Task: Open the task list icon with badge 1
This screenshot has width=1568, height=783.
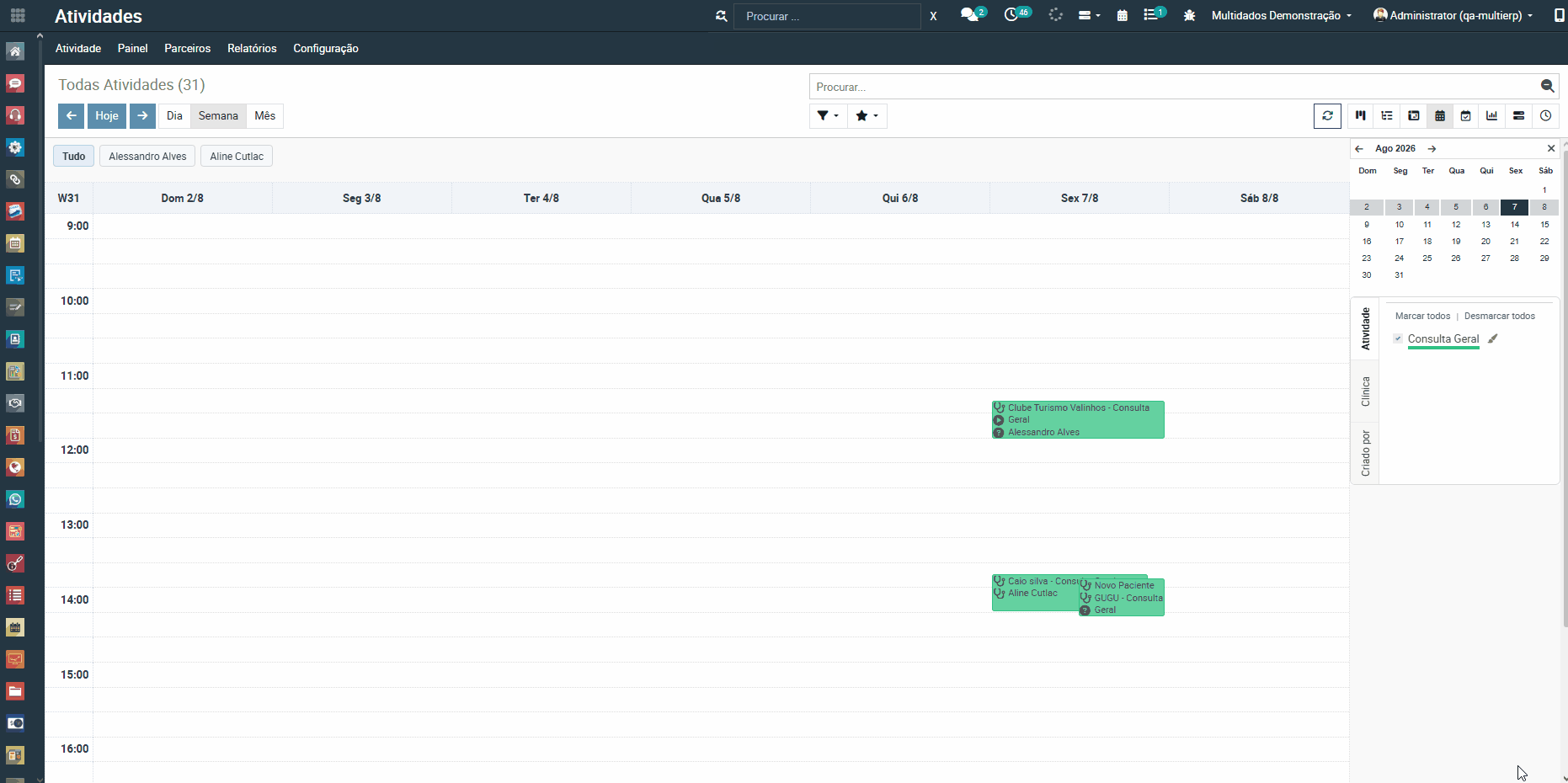Action: (1155, 15)
